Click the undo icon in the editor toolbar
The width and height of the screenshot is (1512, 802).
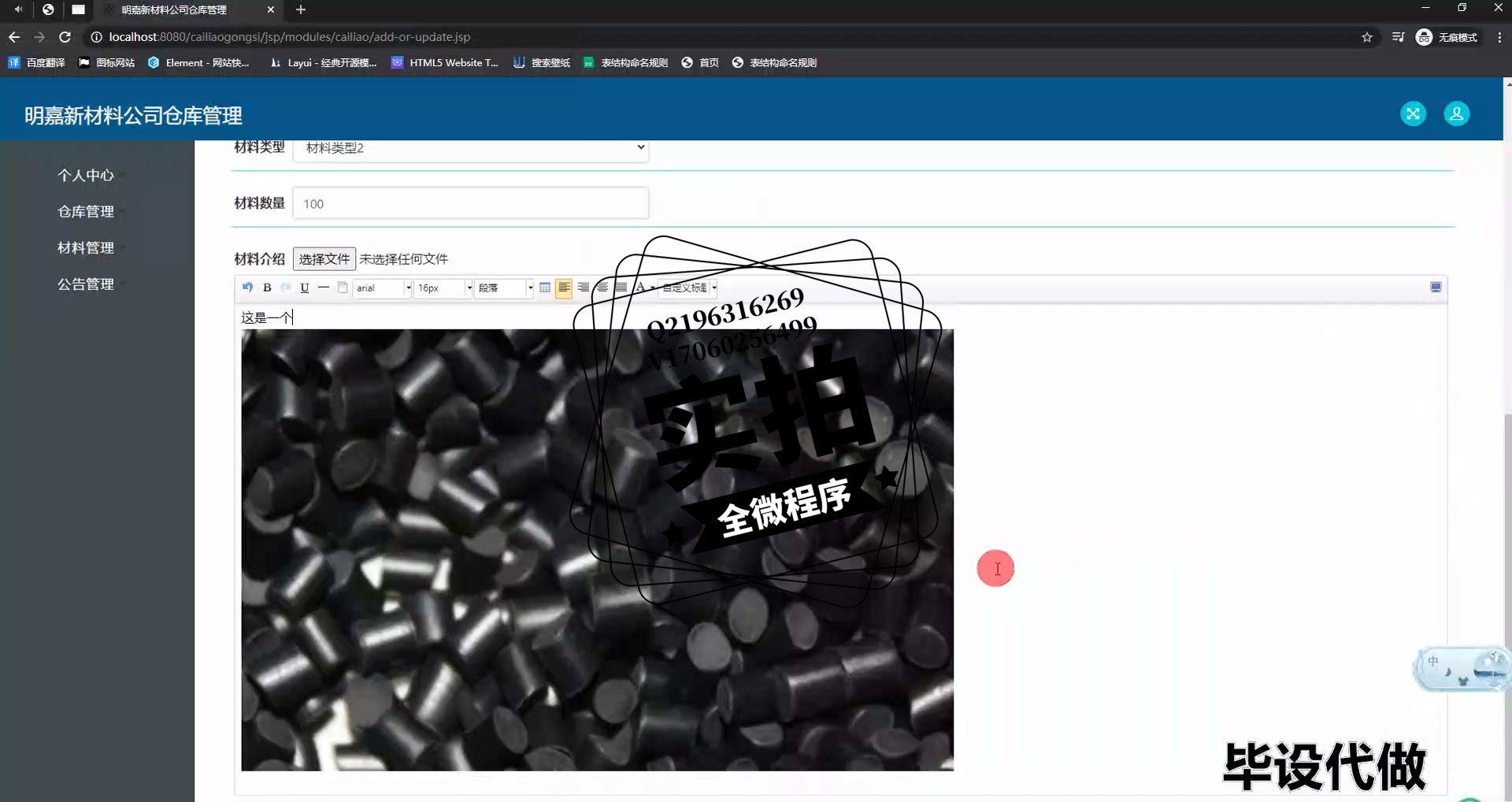[248, 288]
